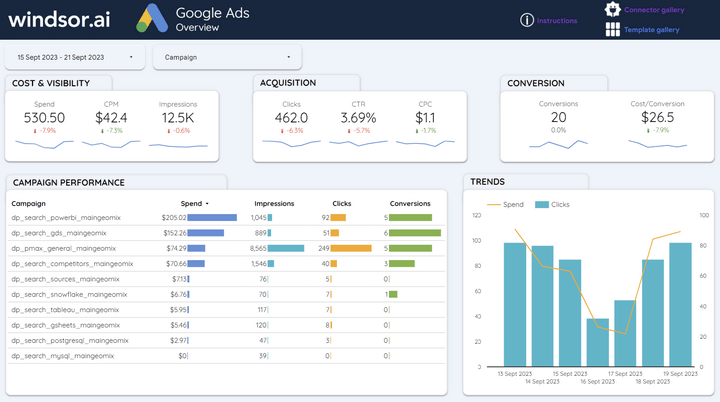Click the Conversions sparkline chart
720x402 pixels.
pyautogui.click(x=558, y=144)
